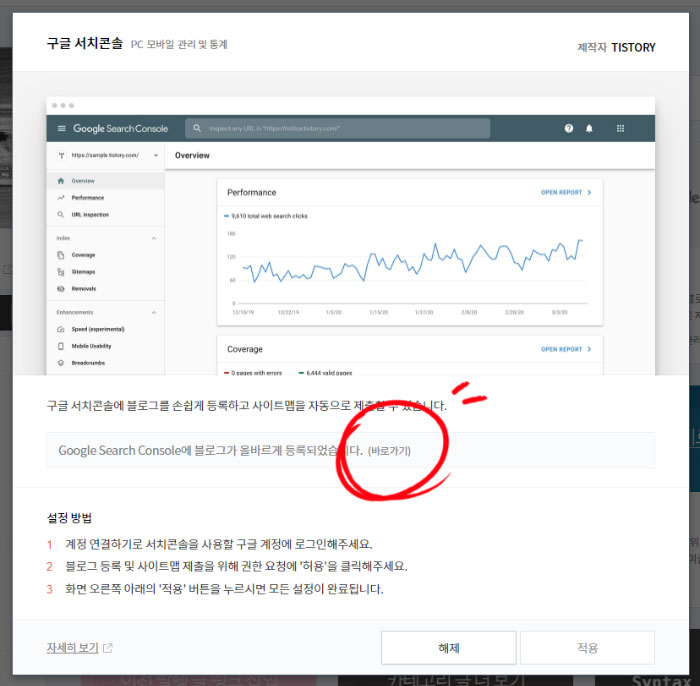700x686 pixels.
Task: Click the Overview page heading in preview
Action: click(x=192, y=155)
